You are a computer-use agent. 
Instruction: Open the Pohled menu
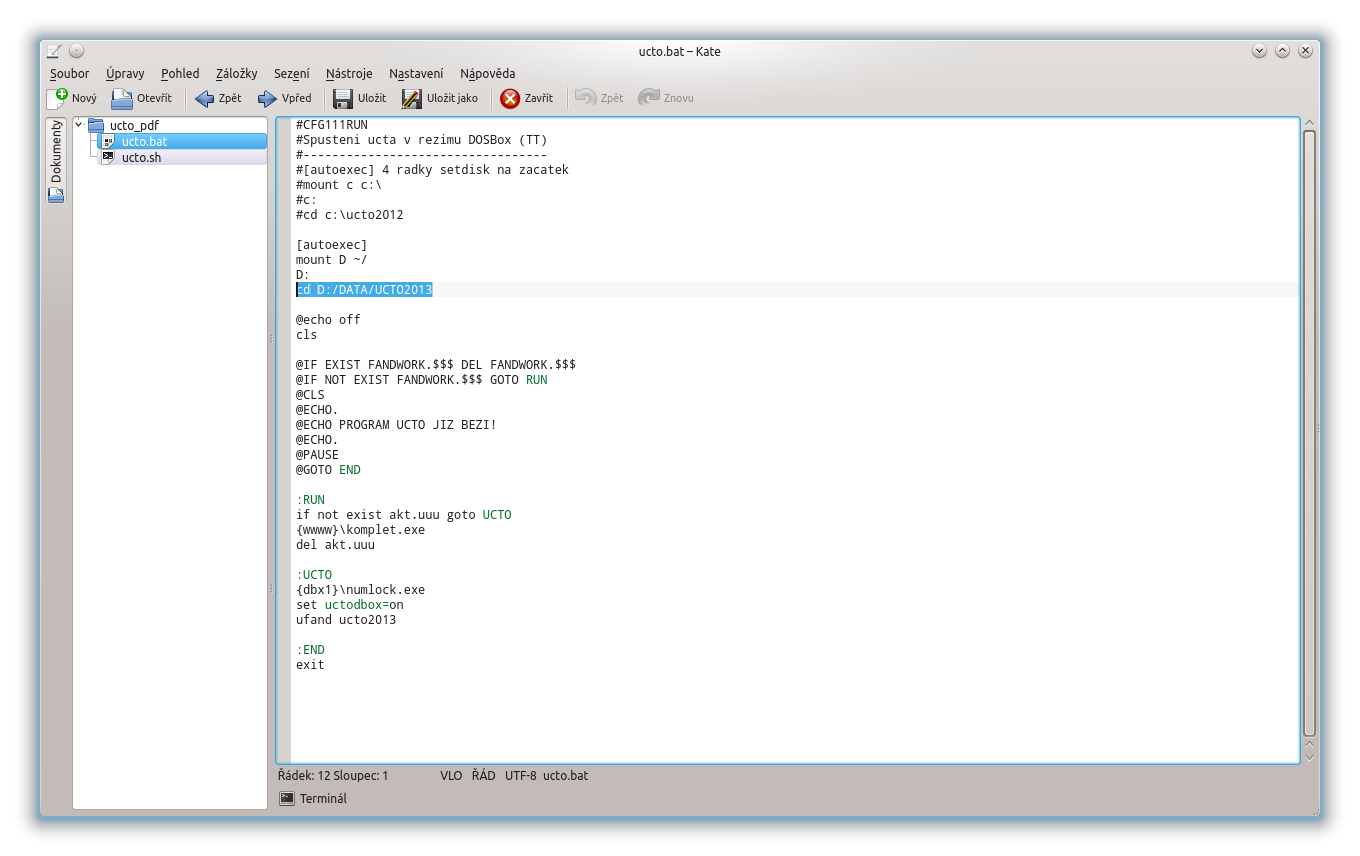point(180,73)
